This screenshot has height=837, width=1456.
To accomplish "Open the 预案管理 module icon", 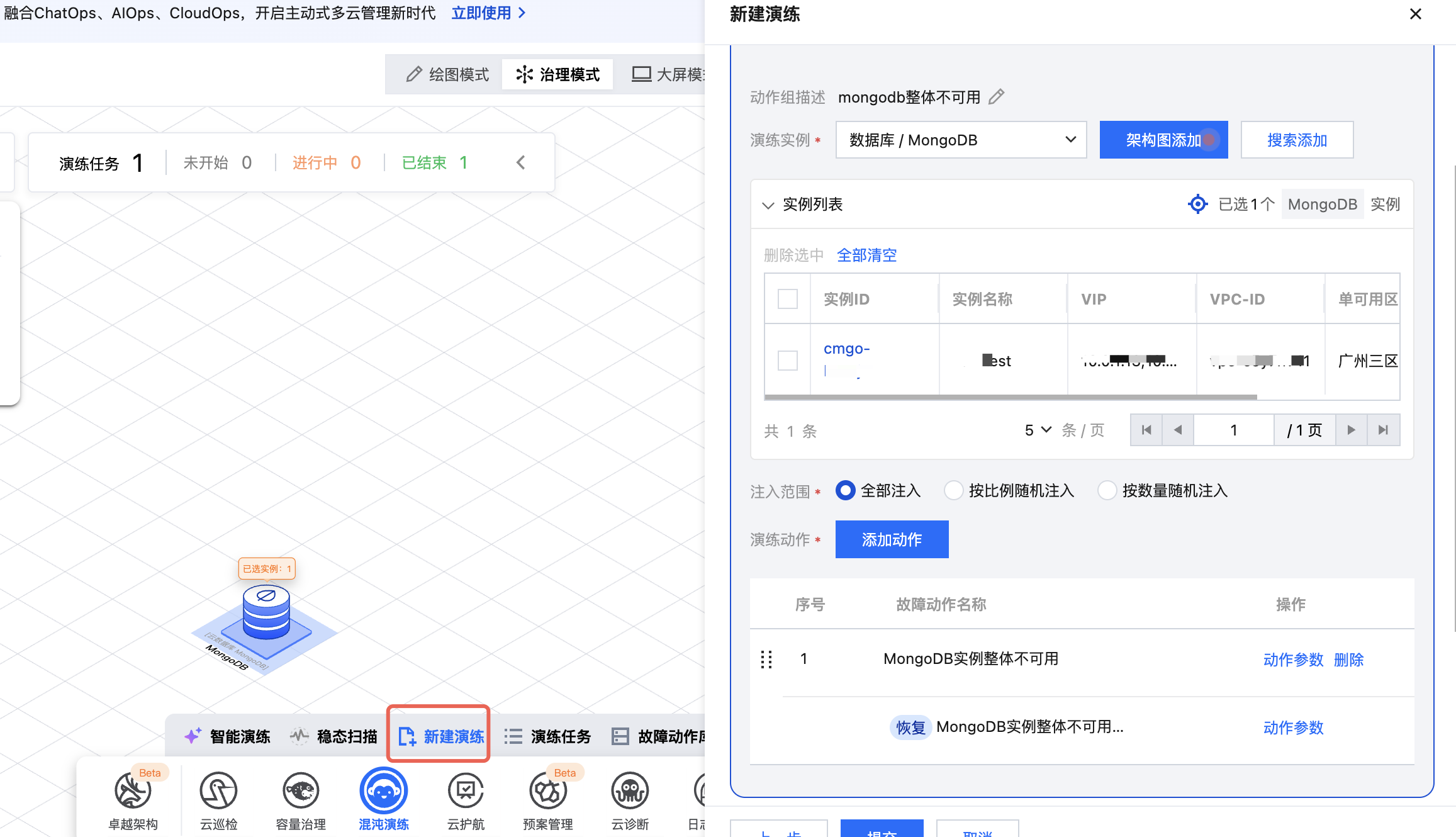I will click(547, 792).
